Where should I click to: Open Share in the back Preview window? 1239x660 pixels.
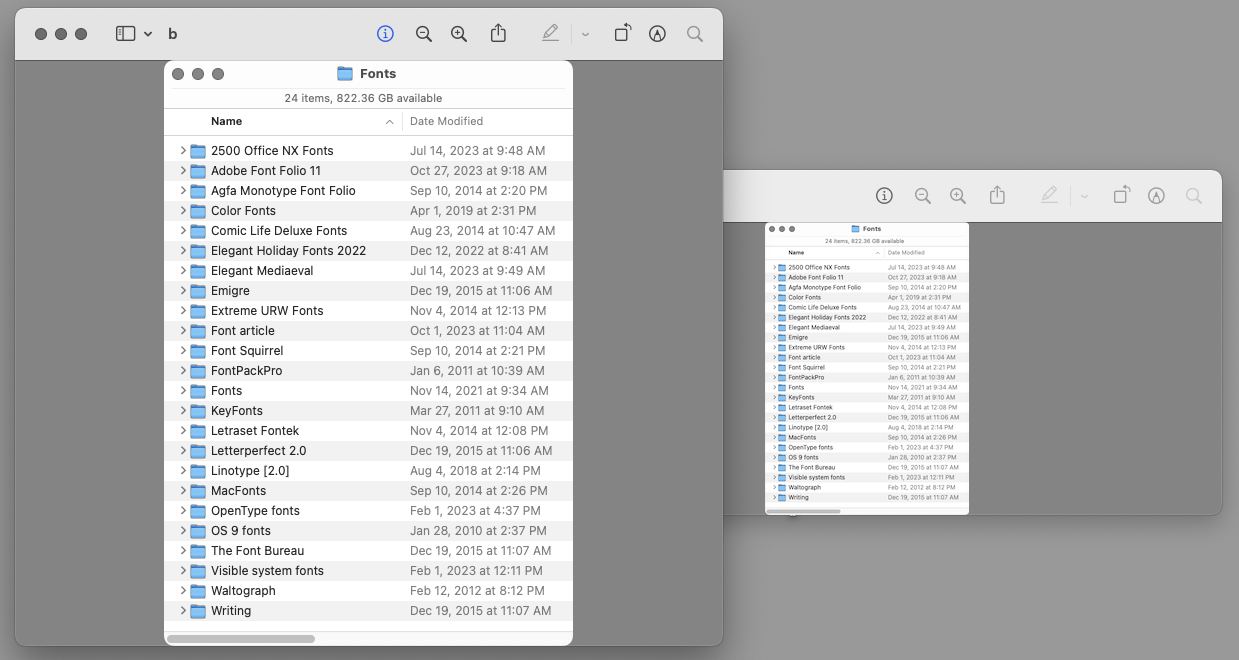pyautogui.click(x=997, y=195)
